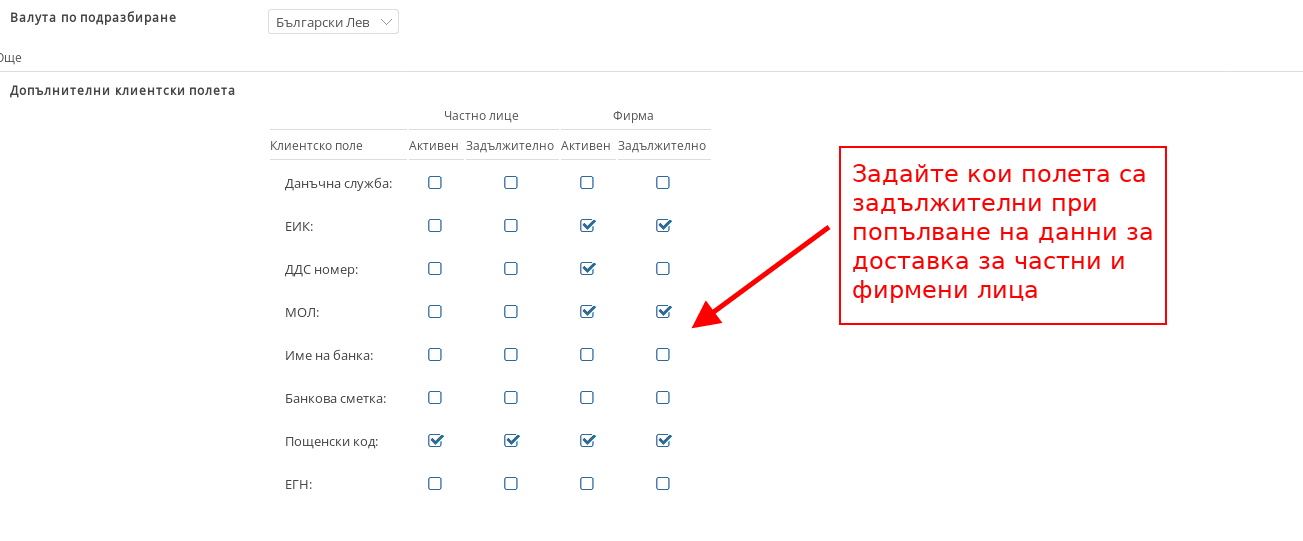Open the Български Лев currency dropdown

click(x=333, y=22)
